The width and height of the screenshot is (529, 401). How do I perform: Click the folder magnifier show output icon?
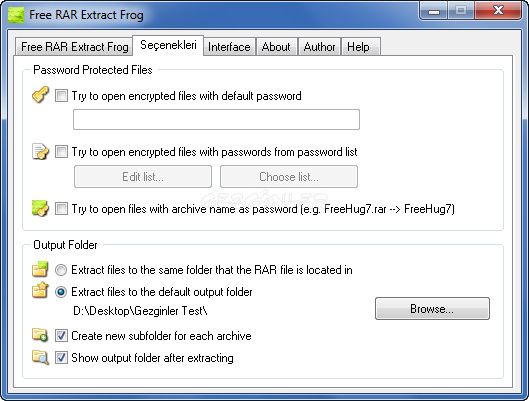click(40, 357)
